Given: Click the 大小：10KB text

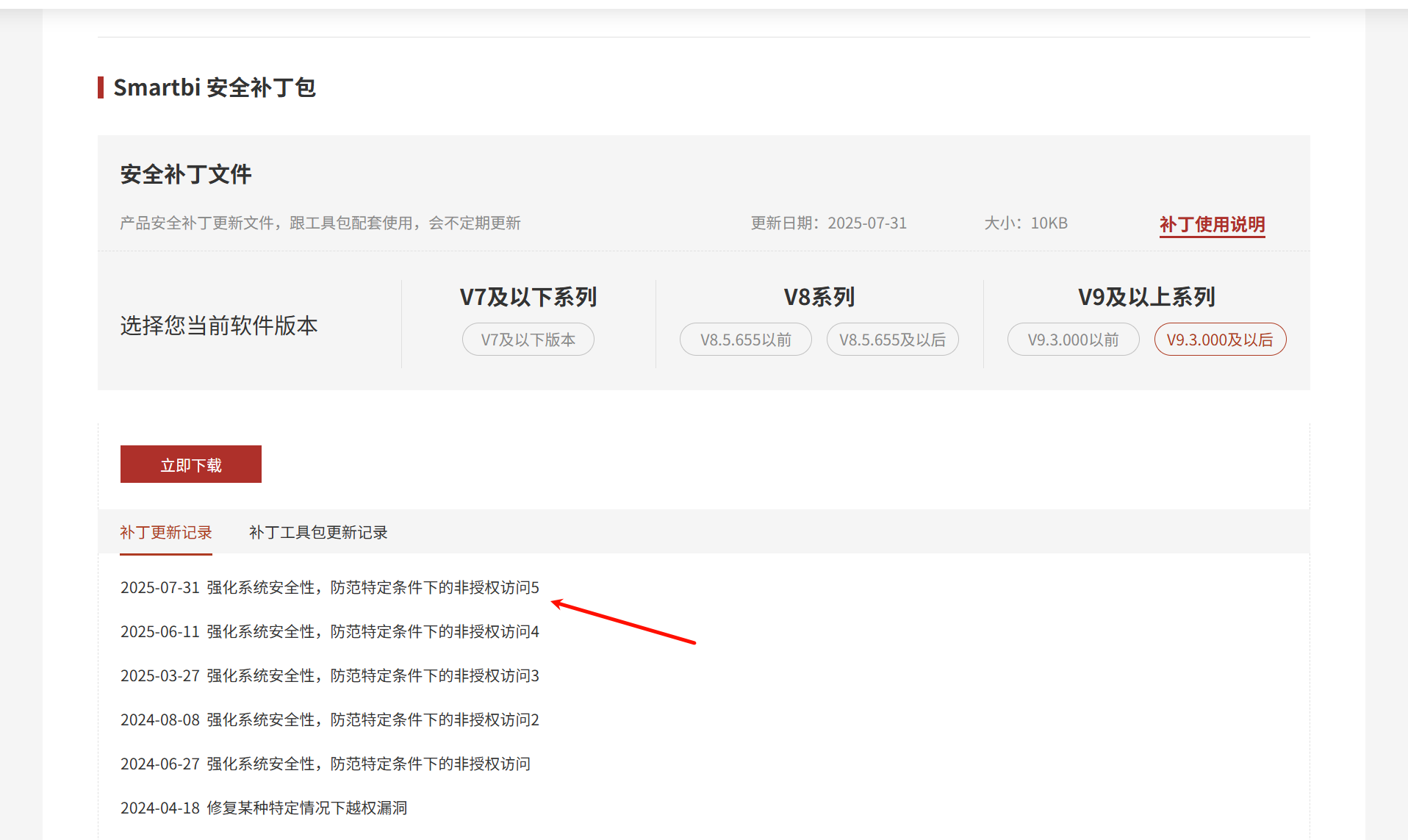Looking at the screenshot, I should point(1026,223).
